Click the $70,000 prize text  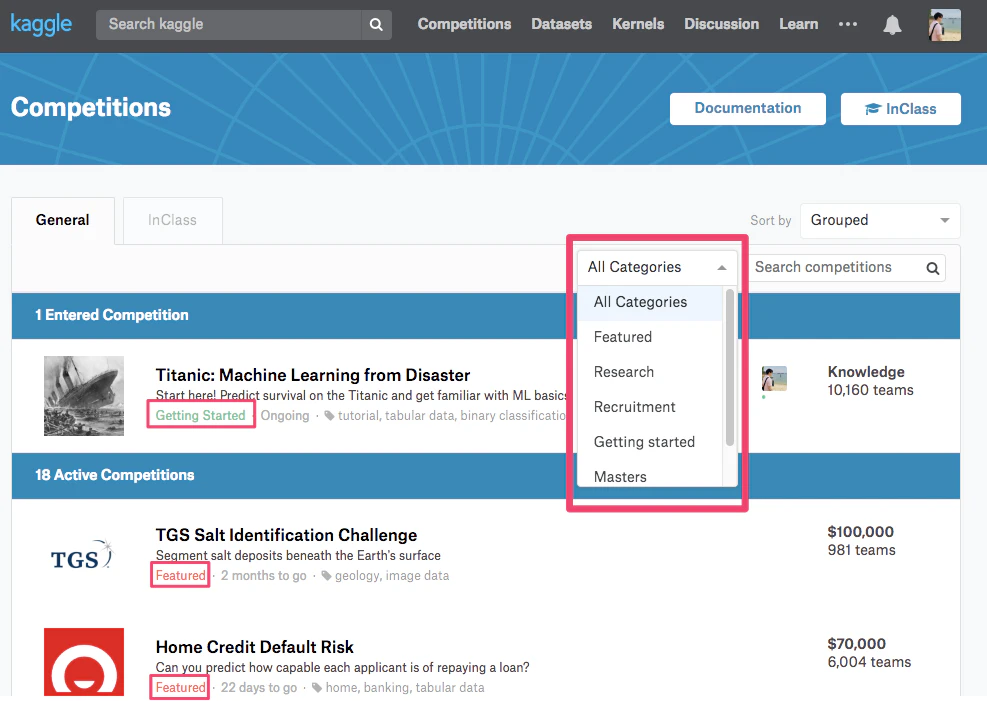click(857, 644)
